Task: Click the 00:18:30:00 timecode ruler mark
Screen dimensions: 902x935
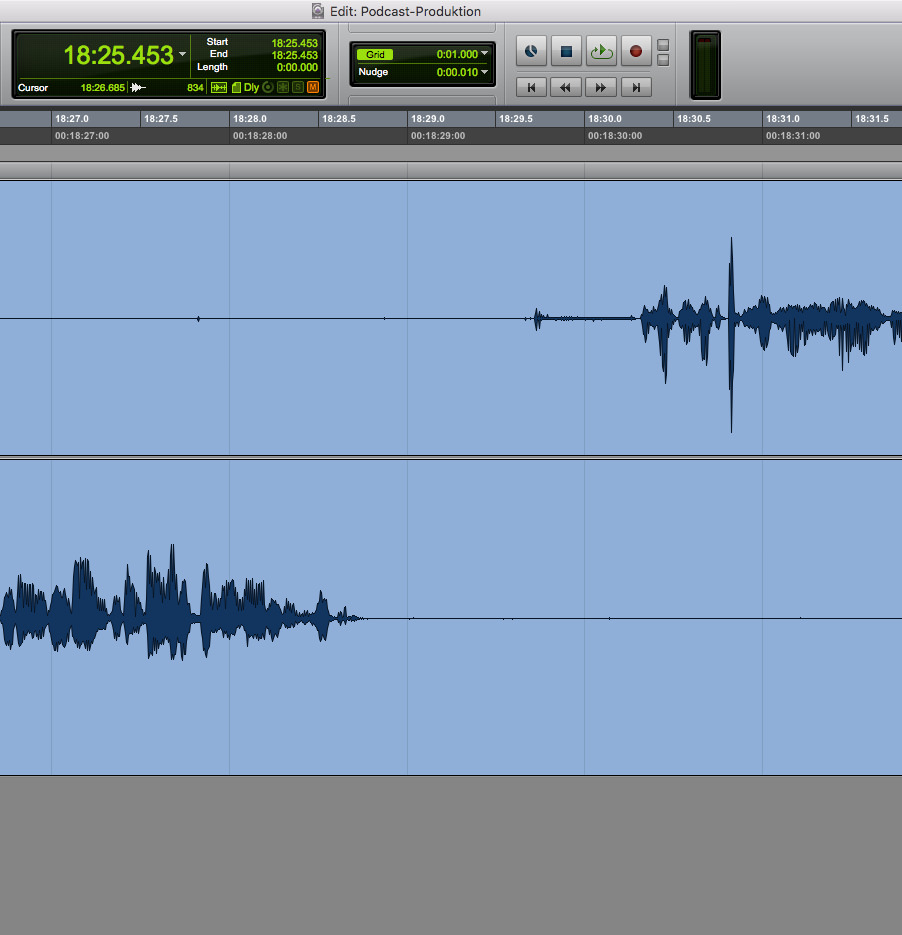Action: click(614, 136)
